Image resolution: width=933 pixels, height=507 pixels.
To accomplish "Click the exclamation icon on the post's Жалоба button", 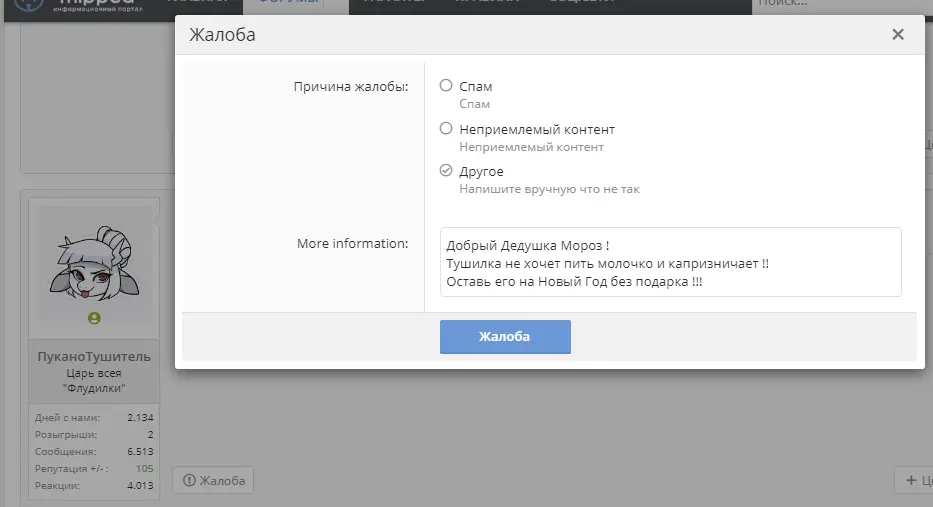I will [x=189, y=480].
